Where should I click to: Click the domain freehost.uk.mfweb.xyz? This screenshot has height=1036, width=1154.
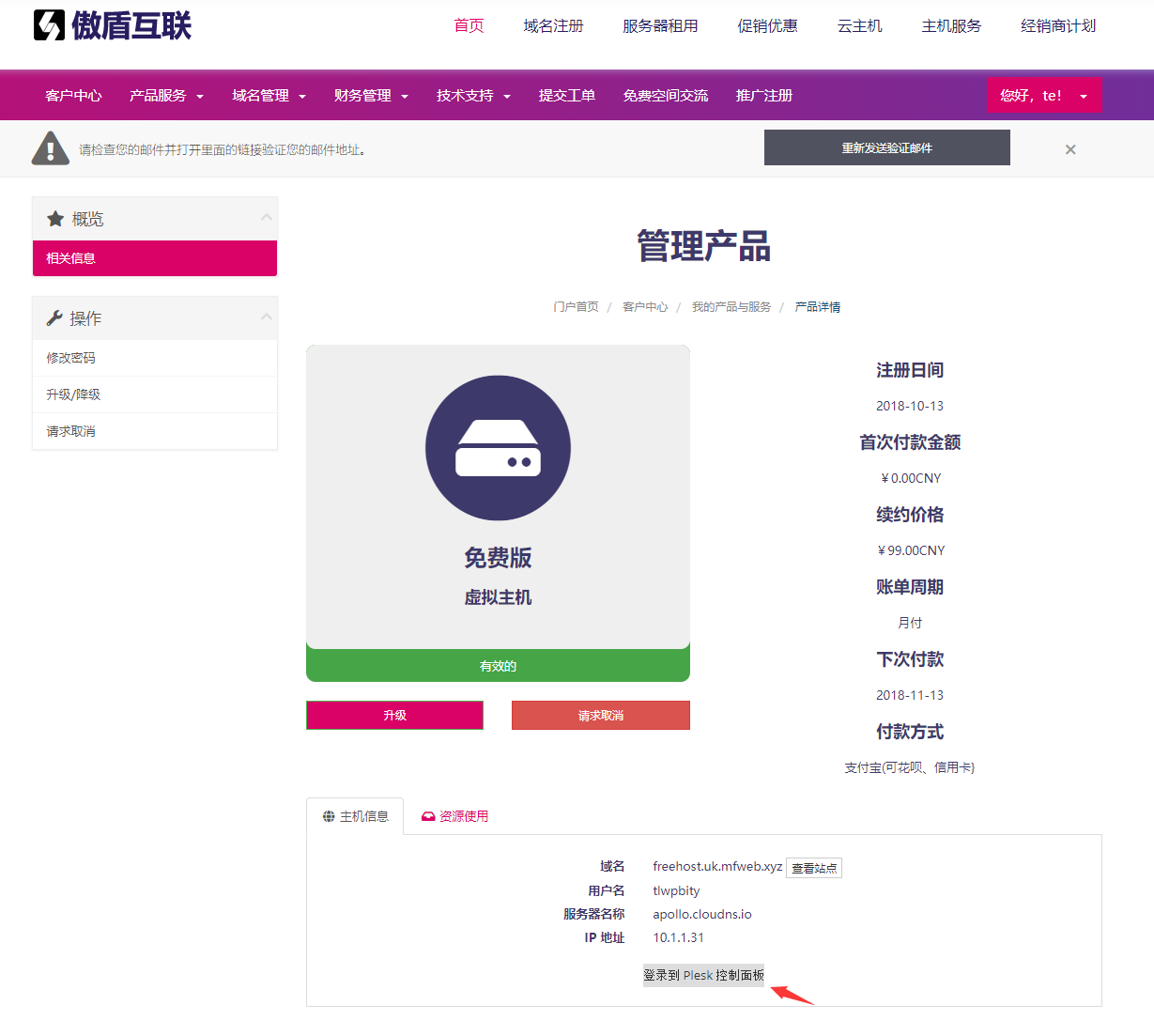point(717,866)
